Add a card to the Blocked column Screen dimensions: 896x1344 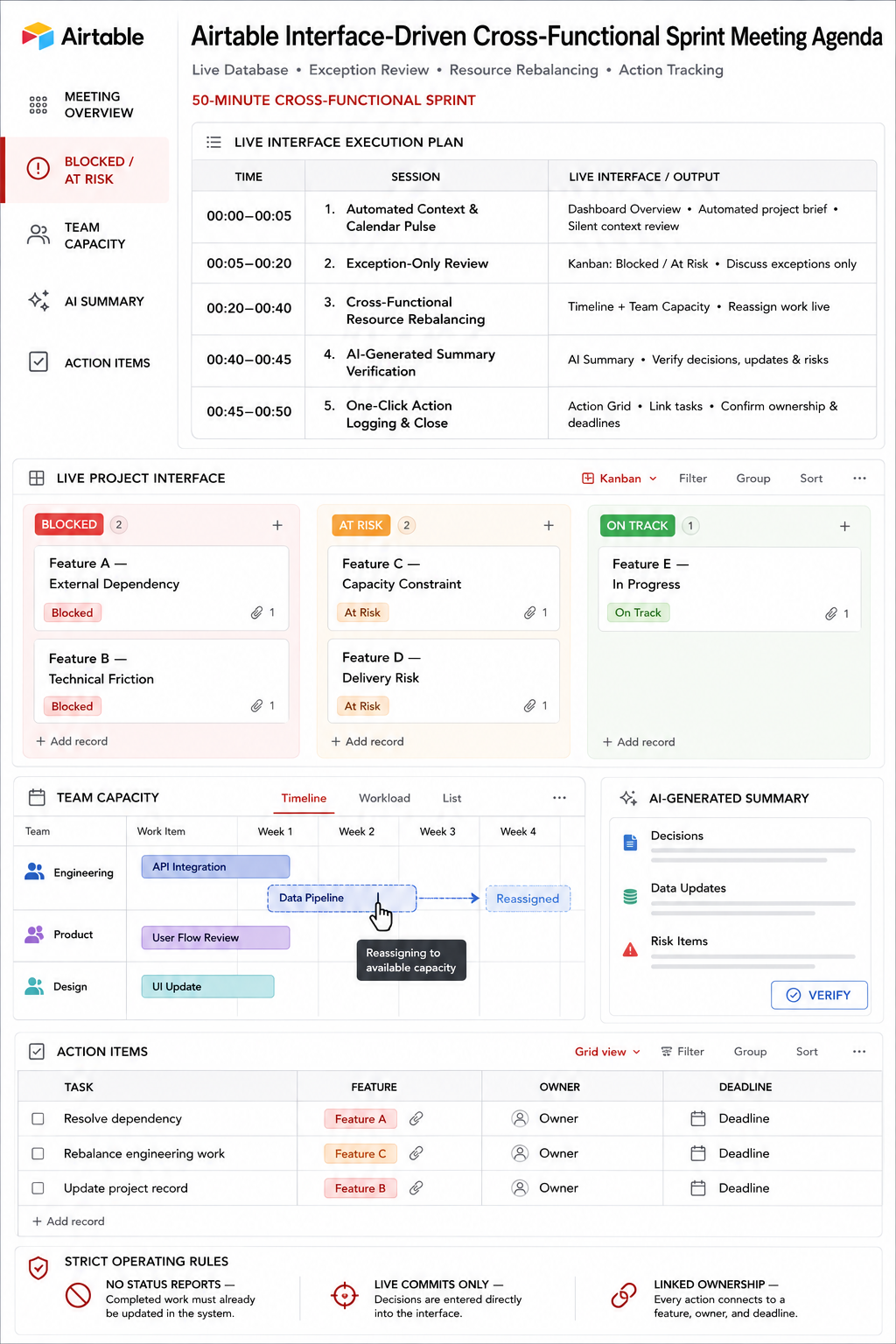(x=277, y=525)
